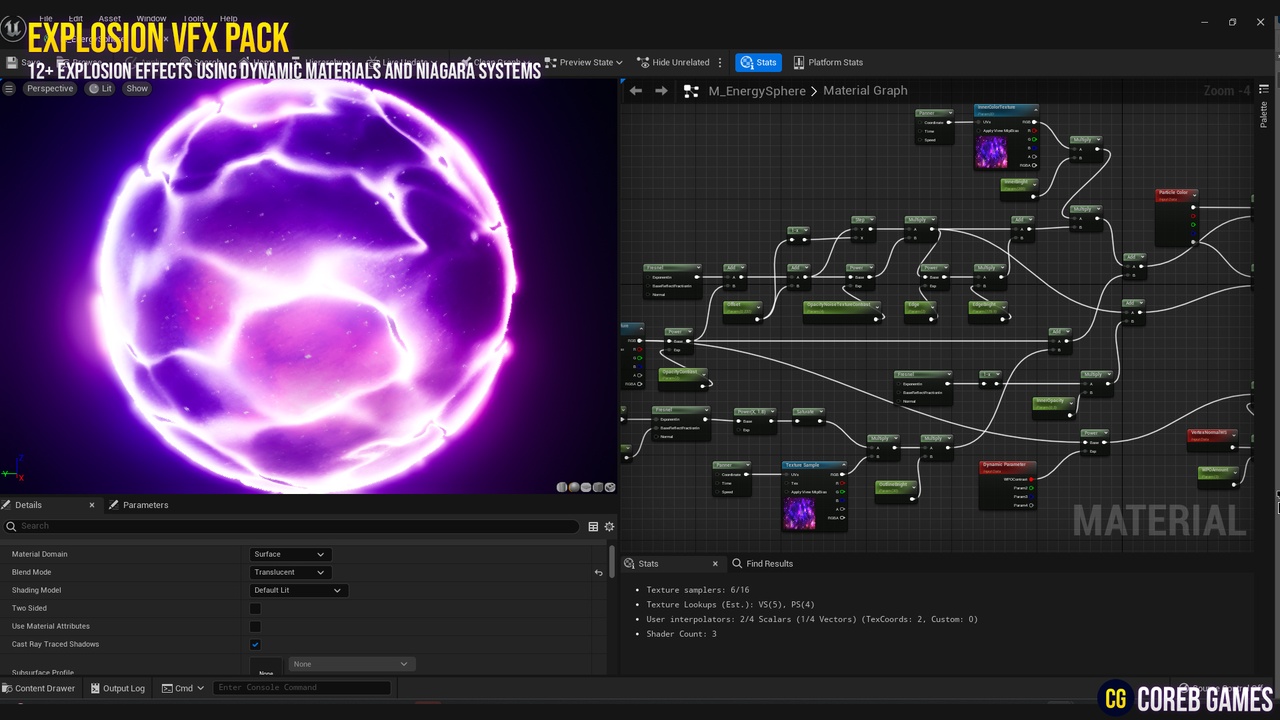Reset Blend Mode to its default value

598,573
